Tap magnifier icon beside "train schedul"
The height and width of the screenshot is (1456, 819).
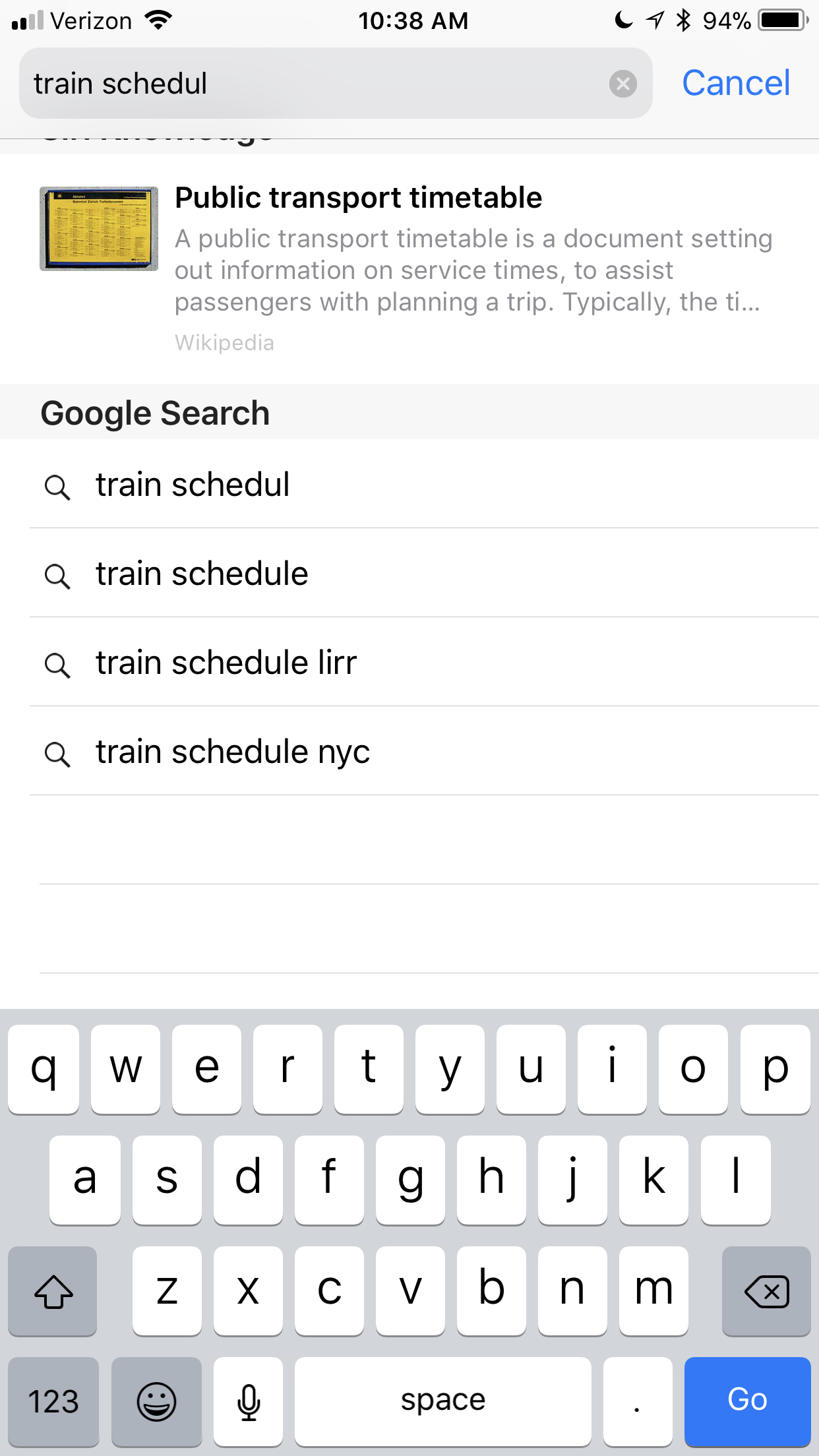(57, 487)
